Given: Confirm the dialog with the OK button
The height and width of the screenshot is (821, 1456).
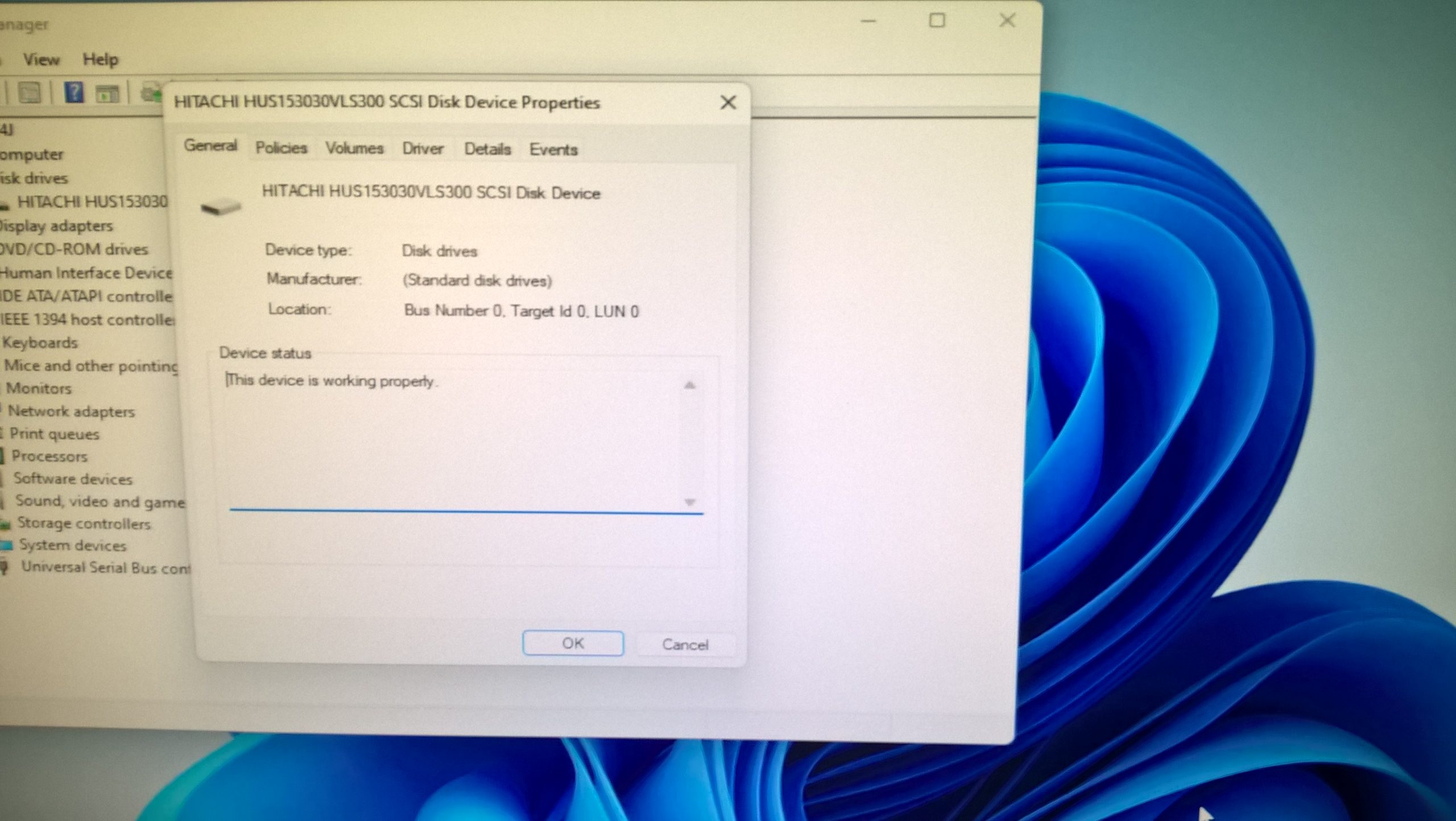Looking at the screenshot, I should click(x=573, y=643).
